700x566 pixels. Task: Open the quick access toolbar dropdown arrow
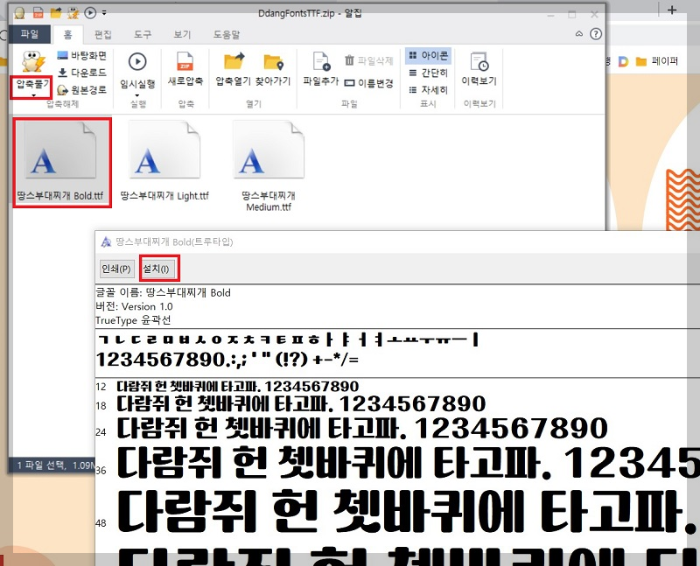(x=104, y=13)
